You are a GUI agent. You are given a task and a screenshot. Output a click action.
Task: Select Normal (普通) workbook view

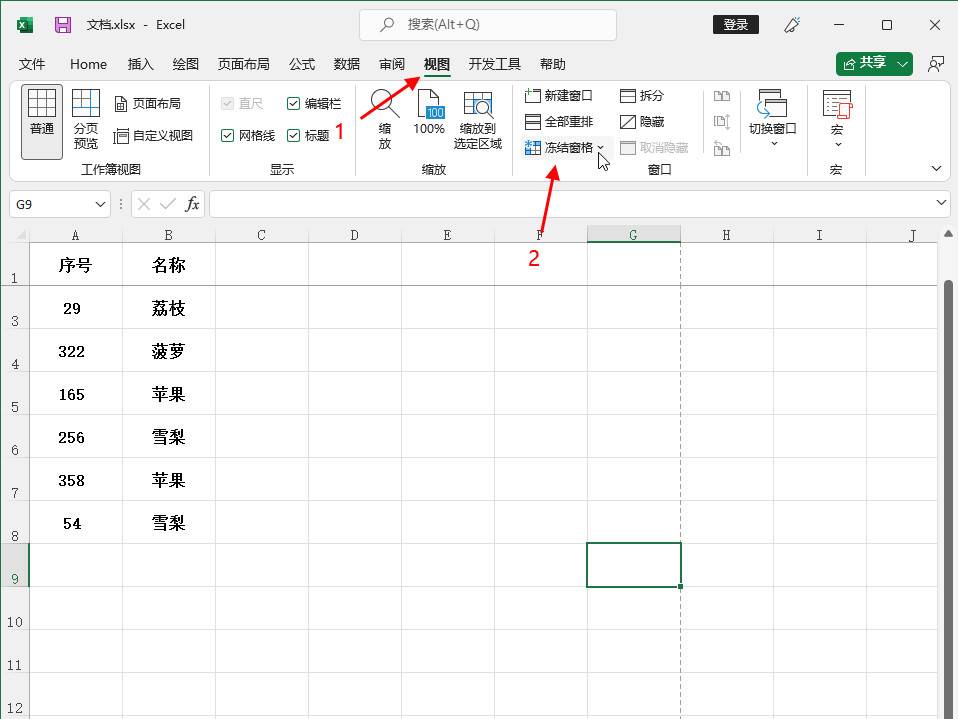pos(42,122)
